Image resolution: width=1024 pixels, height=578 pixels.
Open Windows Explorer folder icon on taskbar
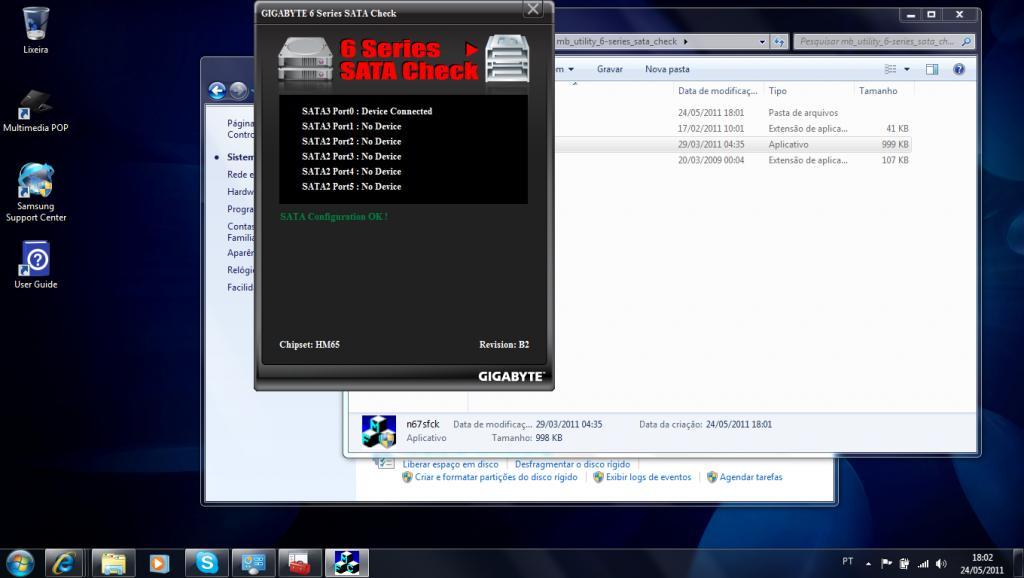114,562
